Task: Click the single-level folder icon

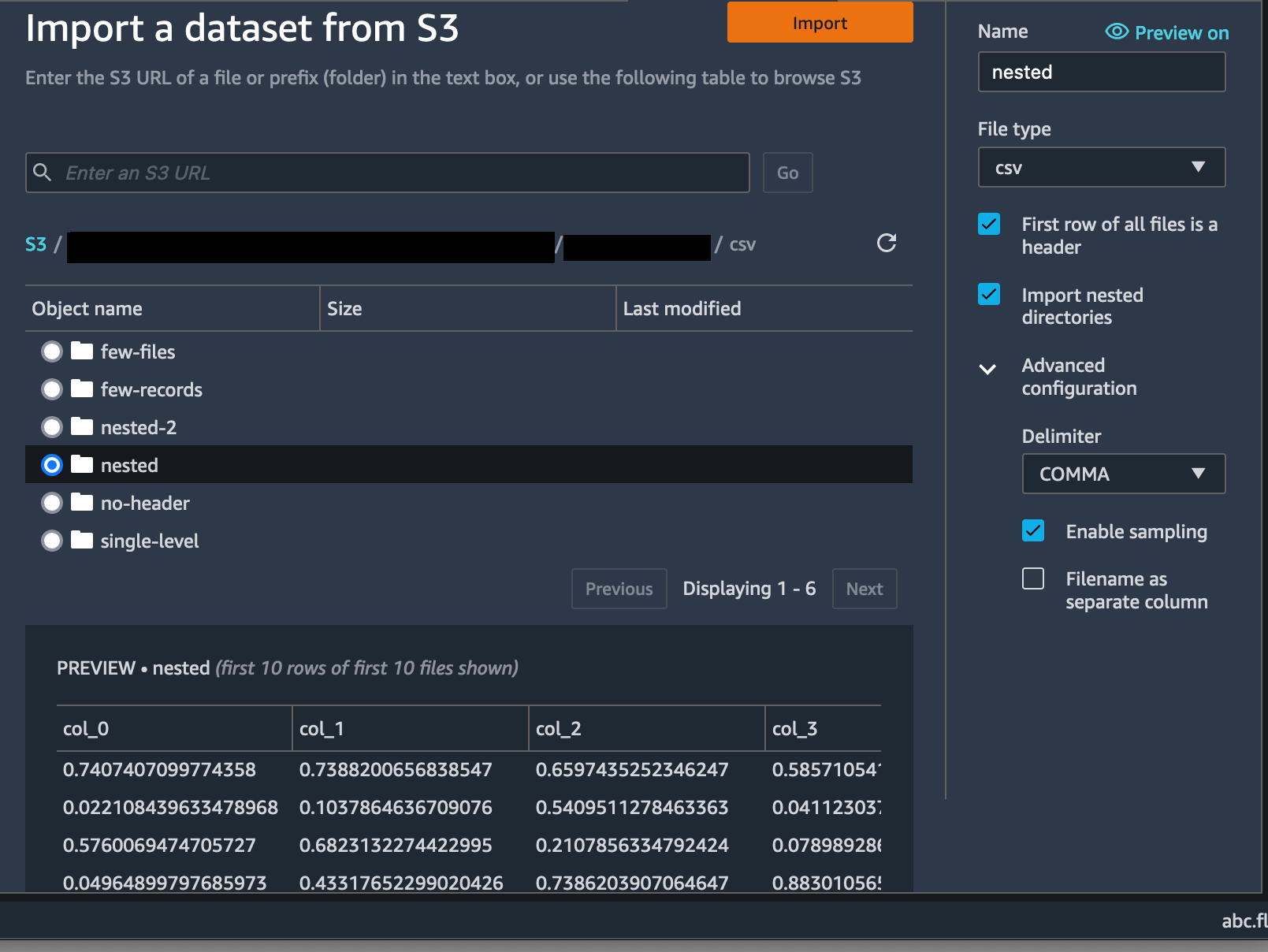Action: click(82, 541)
